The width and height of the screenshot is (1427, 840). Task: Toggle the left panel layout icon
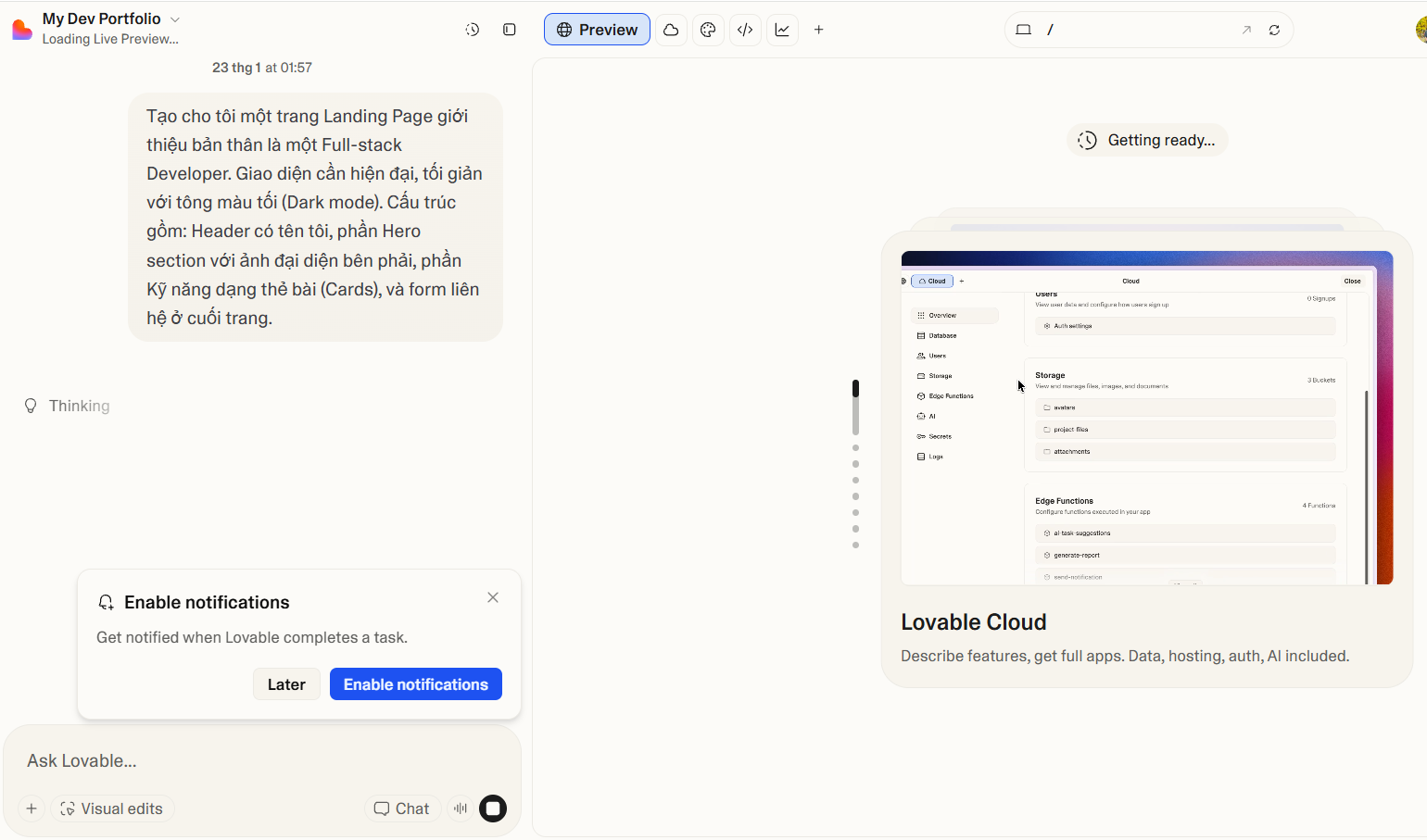(509, 29)
